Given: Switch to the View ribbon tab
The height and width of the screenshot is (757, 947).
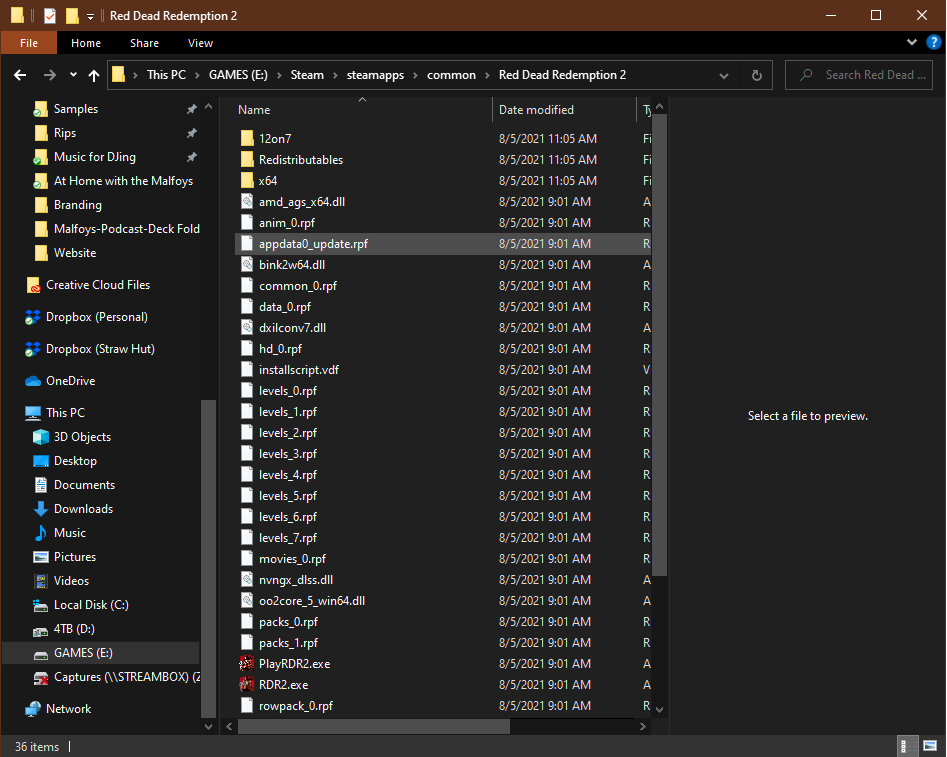Looking at the screenshot, I should [x=200, y=43].
